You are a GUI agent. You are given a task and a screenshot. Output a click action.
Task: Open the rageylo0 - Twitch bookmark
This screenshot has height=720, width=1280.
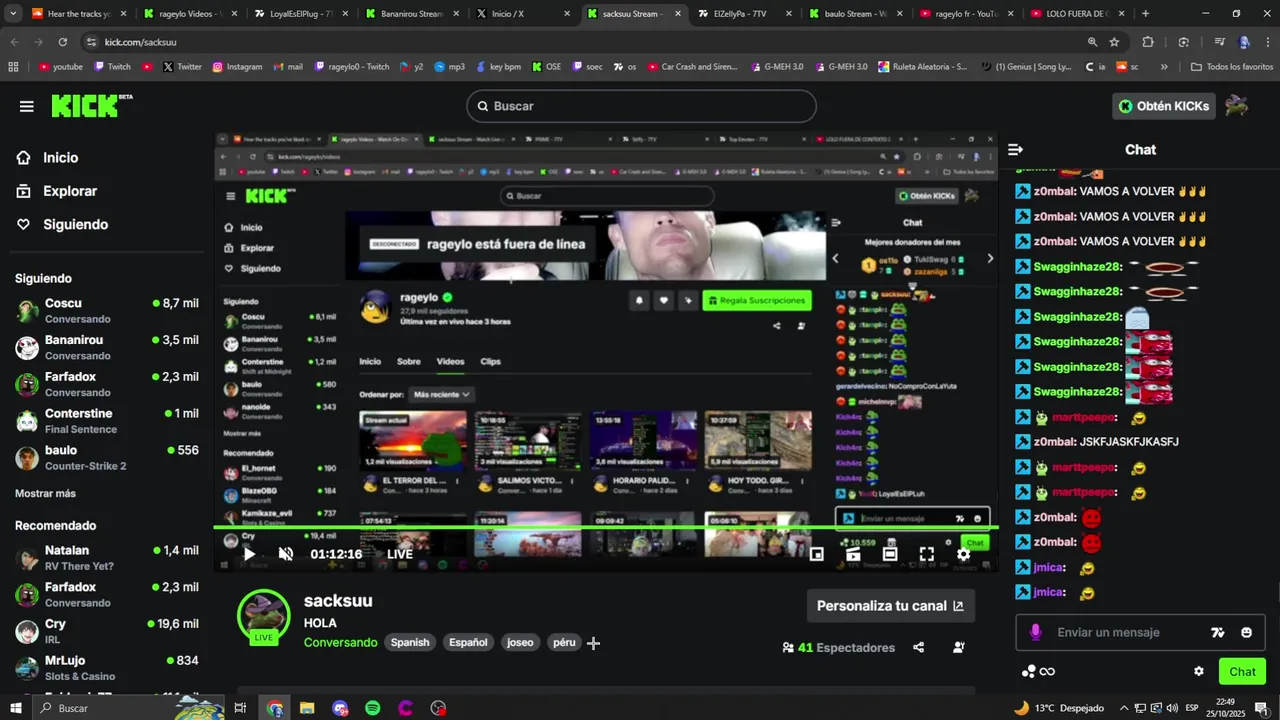[352, 67]
